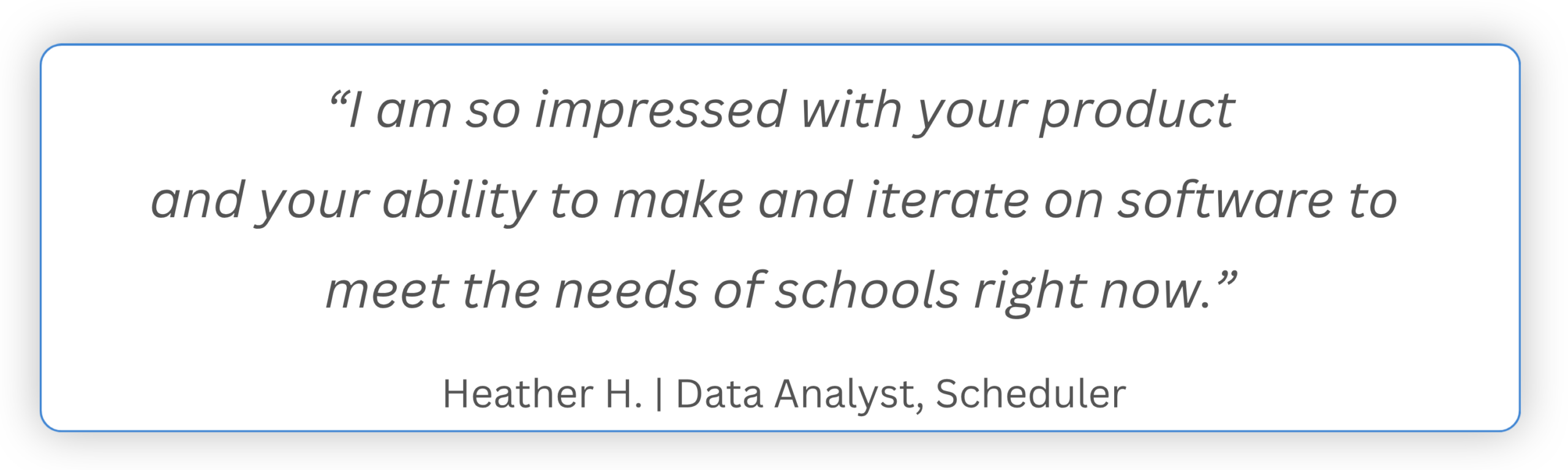Viewport: 1568px width, 470px height.
Task: Select the word "impressed" in the quote
Action: 660,111
